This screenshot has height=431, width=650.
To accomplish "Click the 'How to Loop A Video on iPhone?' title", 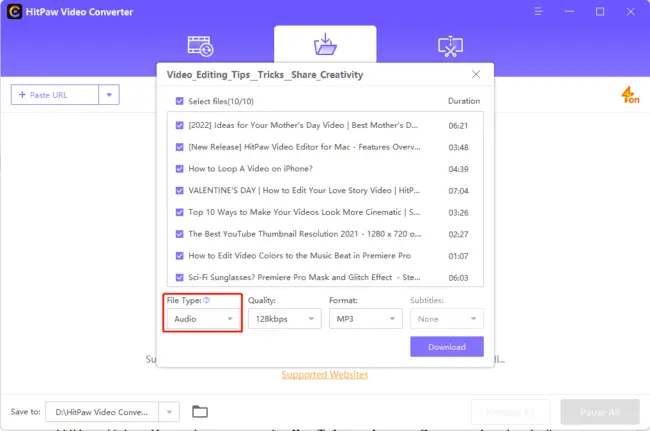I will pyautogui.click(x=250, y=169).
